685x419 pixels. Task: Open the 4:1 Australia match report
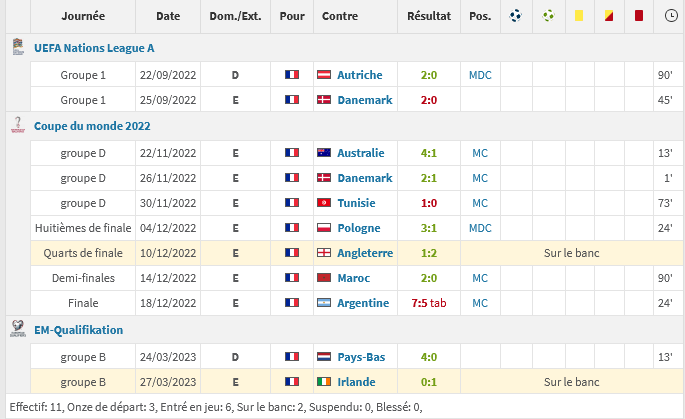pyautogui.click(x=428, y=153)
